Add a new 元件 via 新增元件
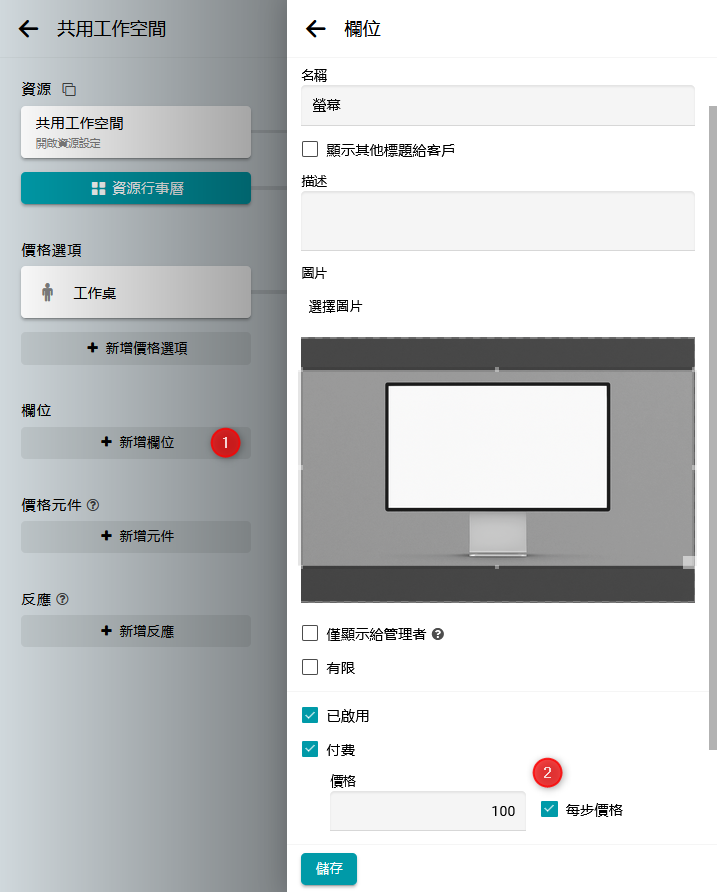Viewport: 717px width, 892px height. click(136, 536)
